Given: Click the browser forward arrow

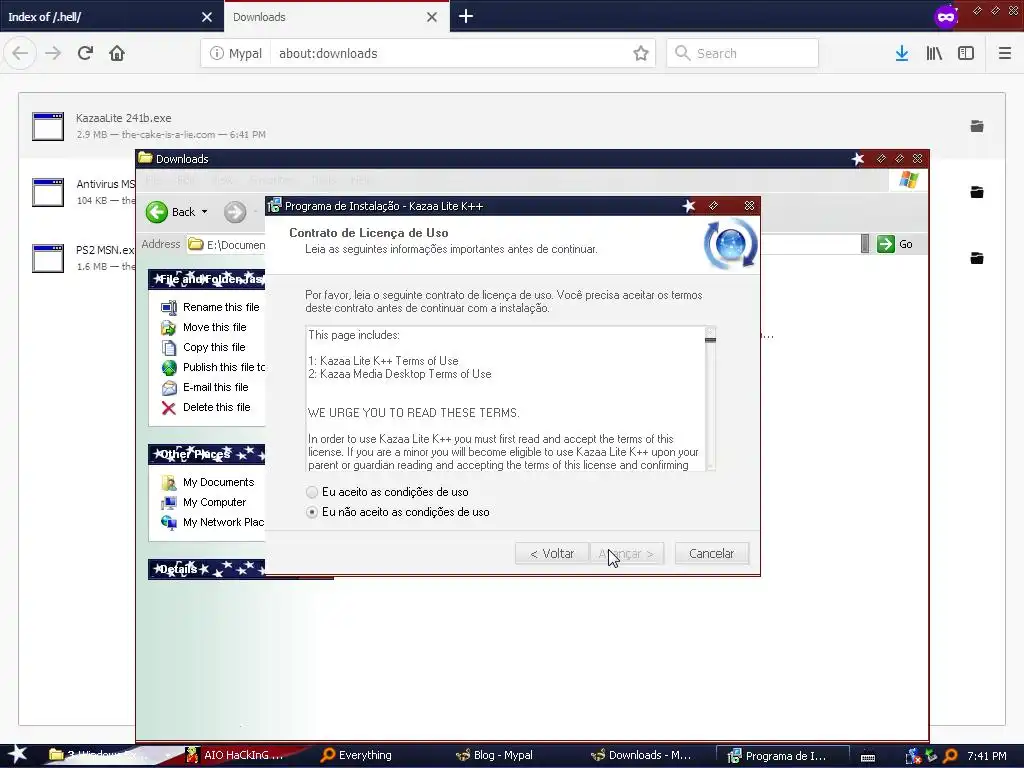Looking at the screenshot, I should click(53, 53).
